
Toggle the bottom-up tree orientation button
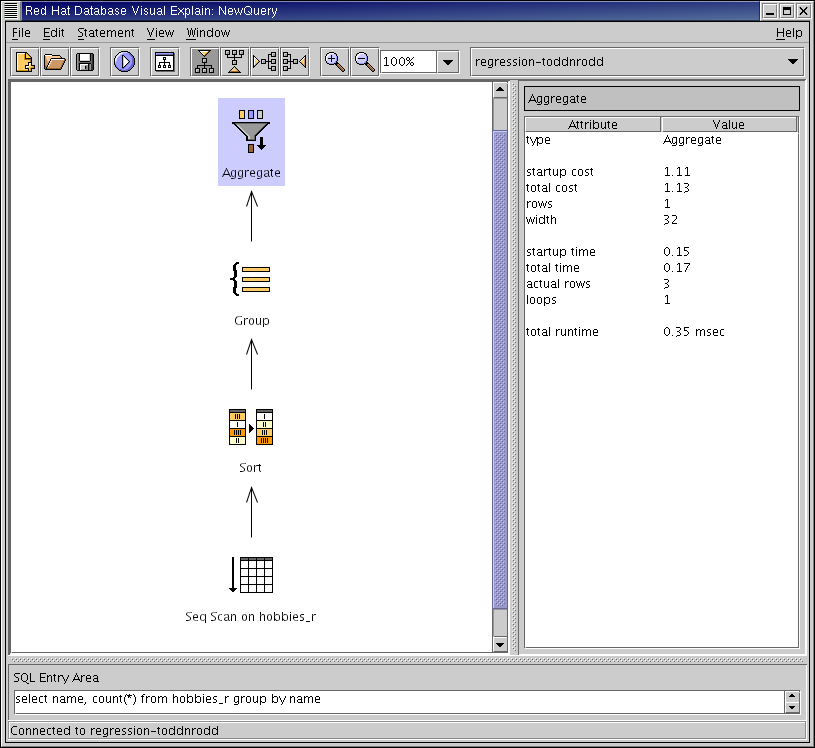click(x=235, y=62)
